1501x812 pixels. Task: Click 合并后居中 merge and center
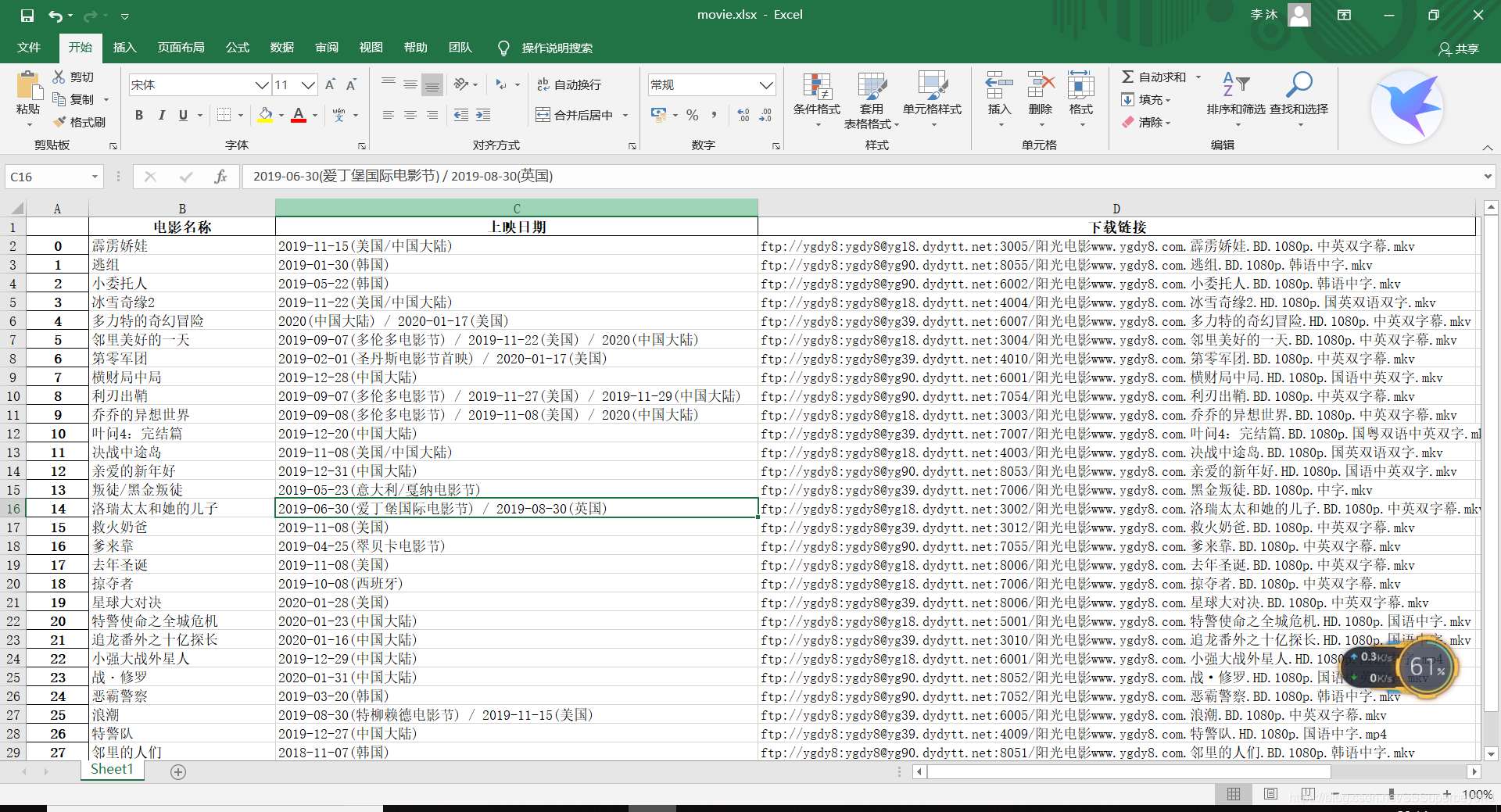click(x=575, y=115)
